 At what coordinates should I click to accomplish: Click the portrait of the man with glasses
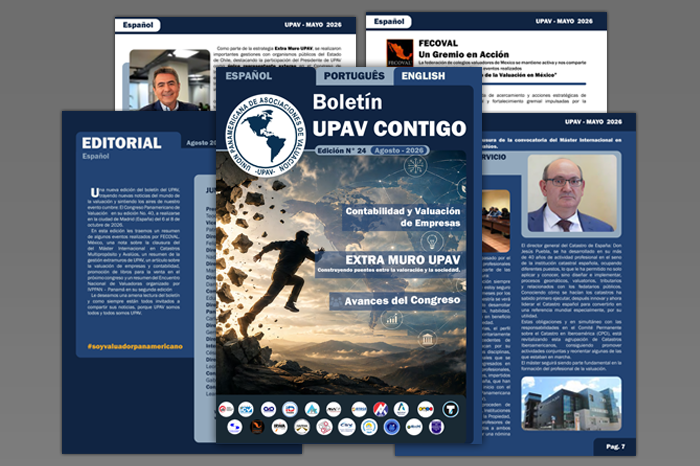[572, 193]
